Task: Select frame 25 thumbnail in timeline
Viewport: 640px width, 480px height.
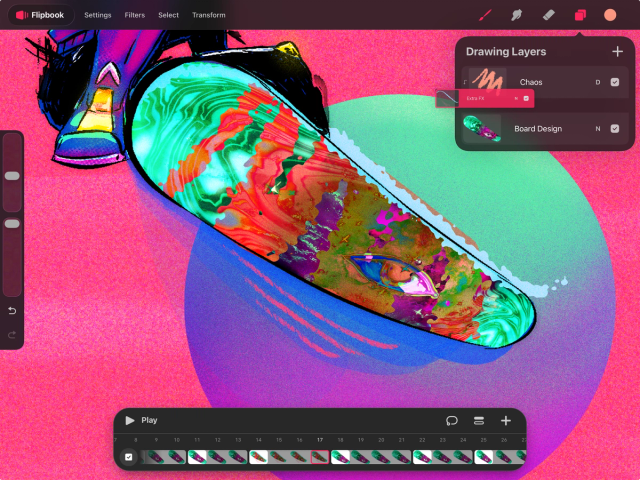Action: tap(484, 457)
